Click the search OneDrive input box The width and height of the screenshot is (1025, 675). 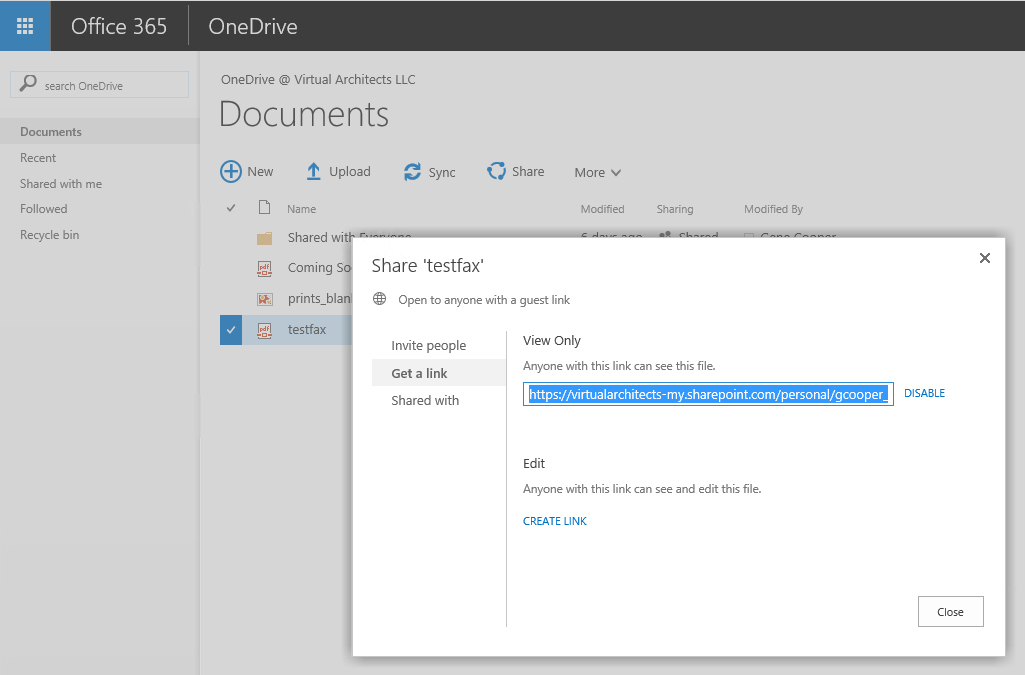click(99, 84)
